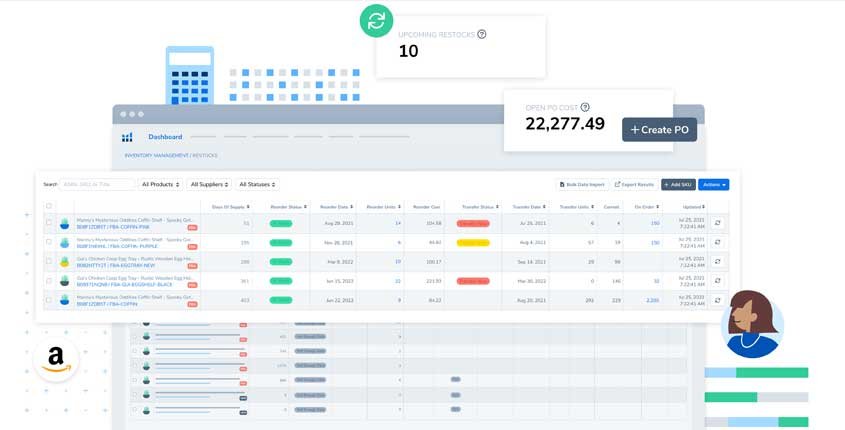Sort by On Order column
Screen dimensions: 845x430
647,206
